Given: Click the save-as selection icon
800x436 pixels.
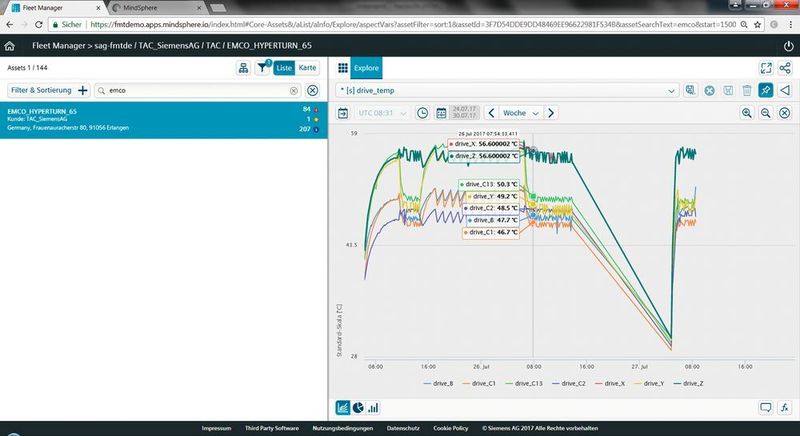Looking at the screenshot, I should point(690,90).
